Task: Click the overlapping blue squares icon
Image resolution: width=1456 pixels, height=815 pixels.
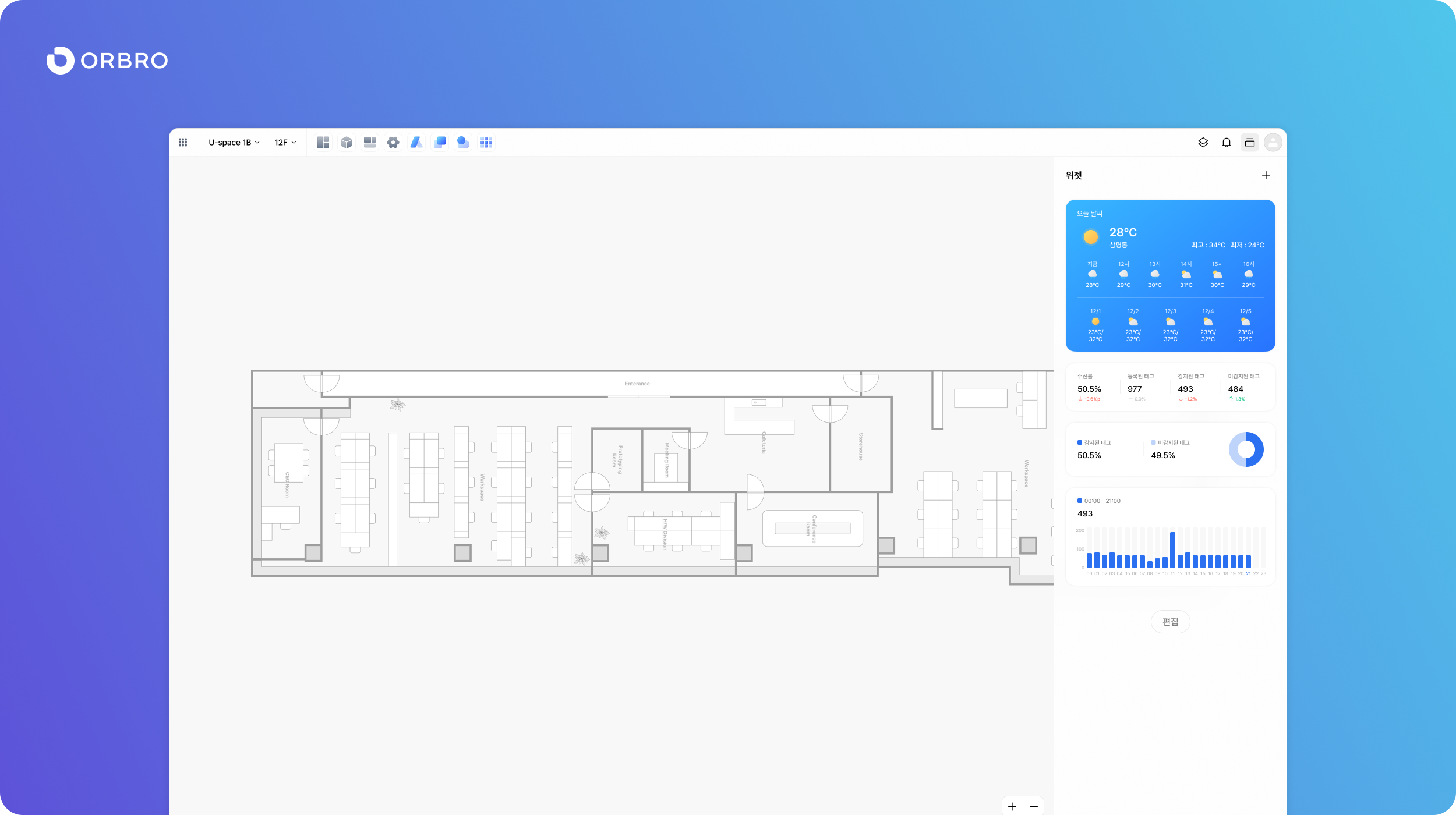Action: 440,143
